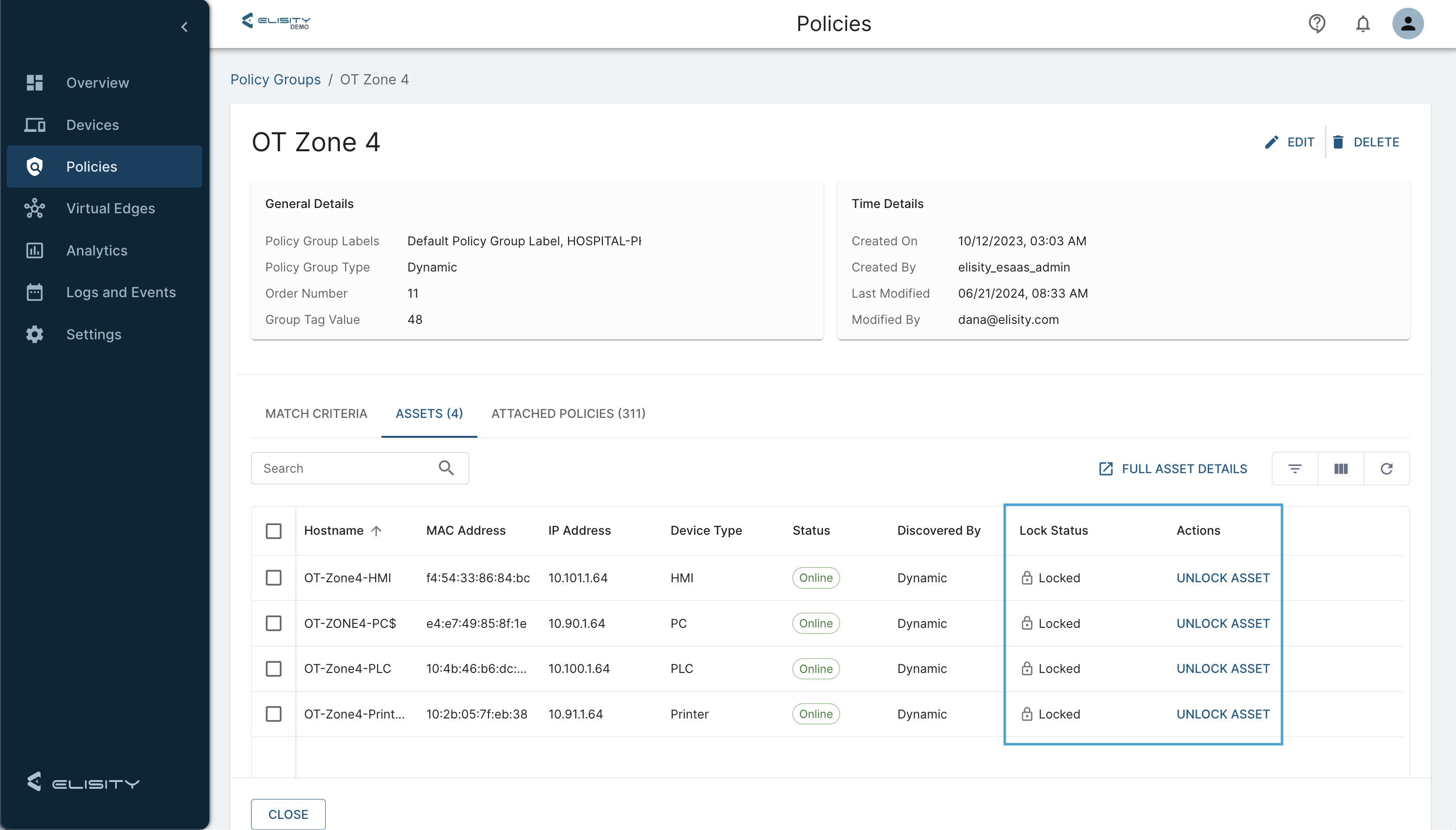
Task: Click Policy Group Labels value text
Action: [523, 240]
